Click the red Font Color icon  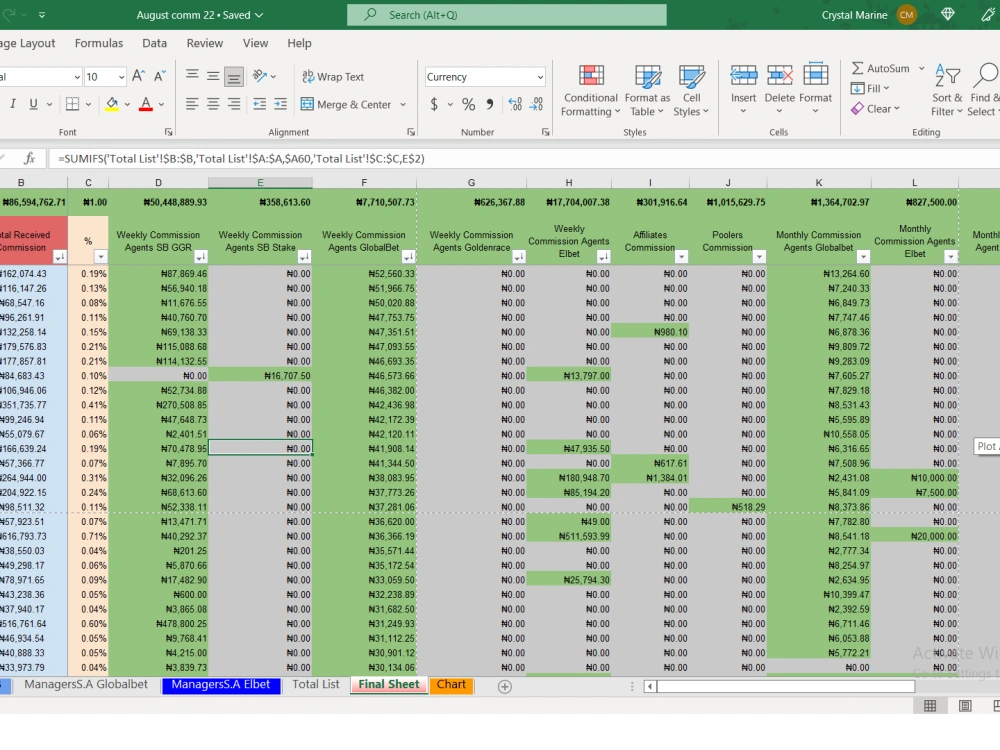146,104
